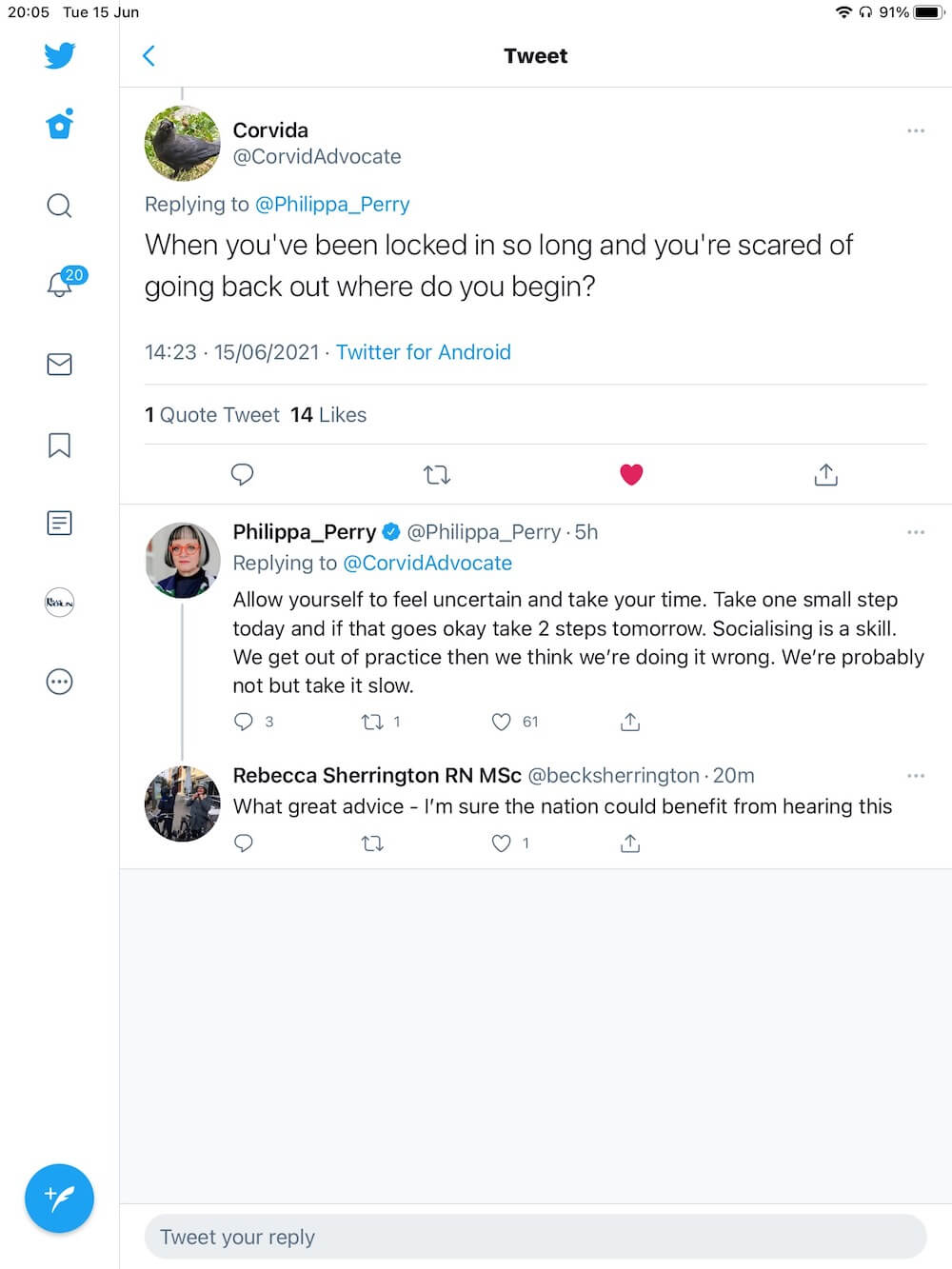
Task: Open the Search icon in sidebar
Action: [x=59, y=206]
